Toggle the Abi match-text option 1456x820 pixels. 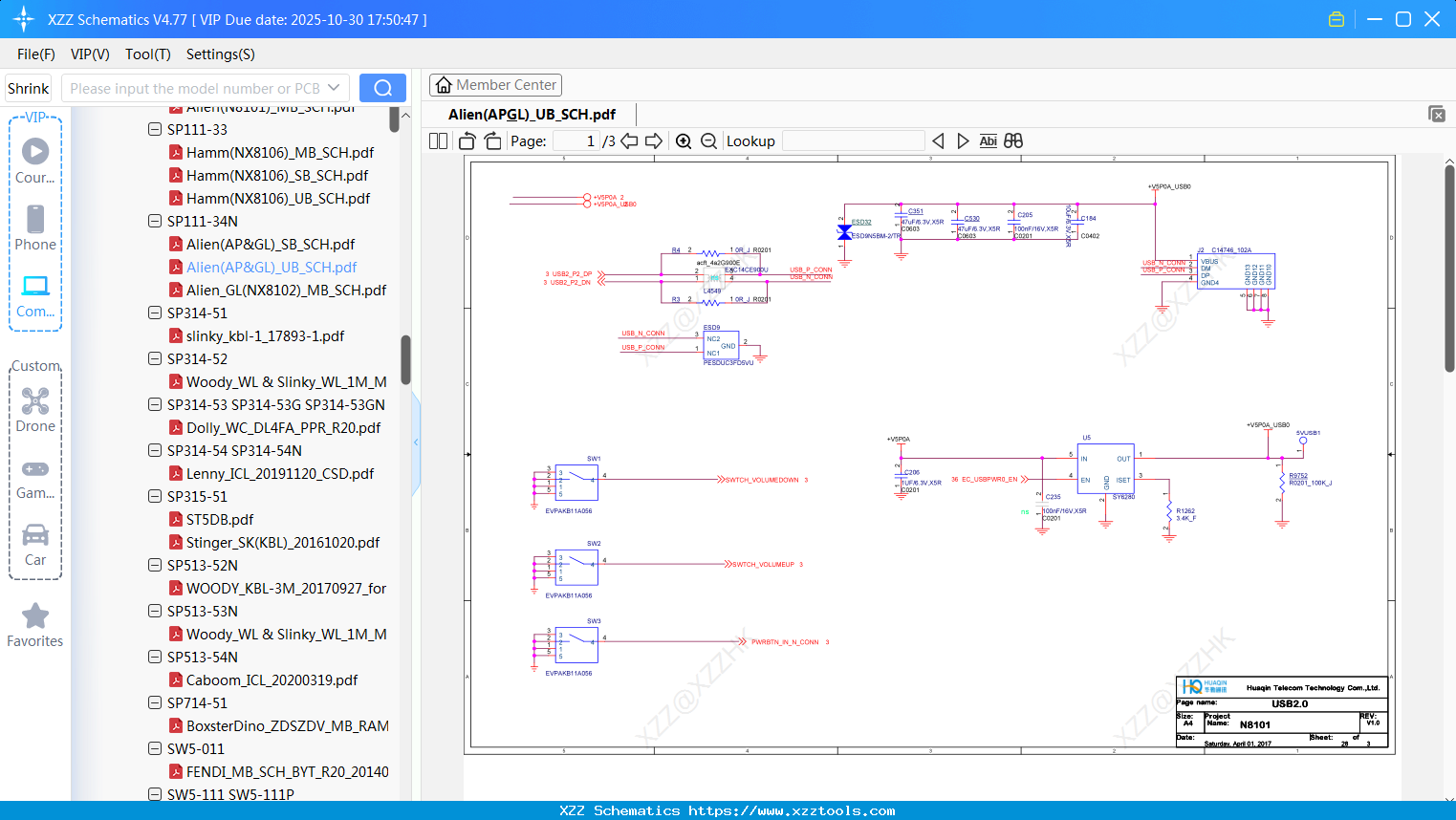coord(988,141)
